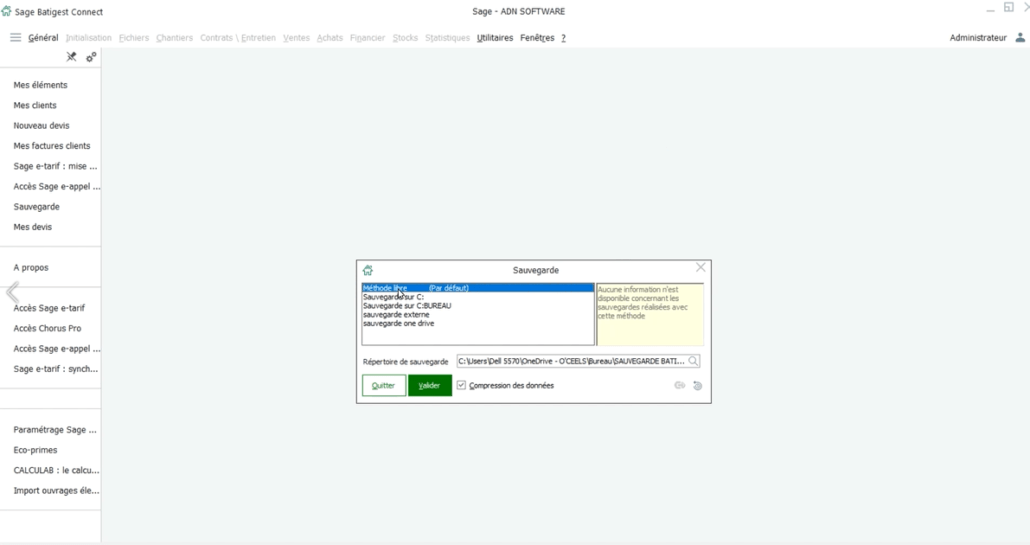
Task: Restore the Sage Batigest window size
Action: (1008, 8)
